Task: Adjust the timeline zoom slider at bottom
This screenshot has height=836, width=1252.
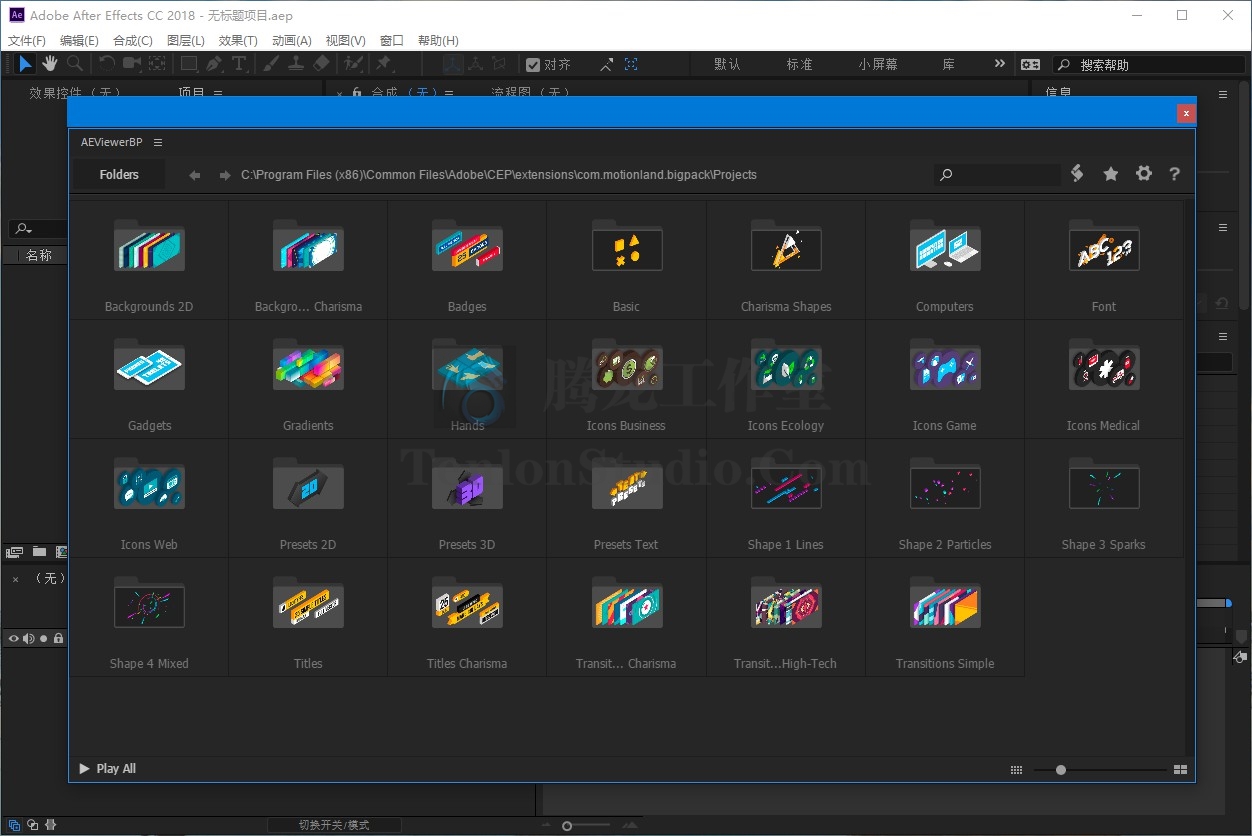Action: (x=567, y=826)
